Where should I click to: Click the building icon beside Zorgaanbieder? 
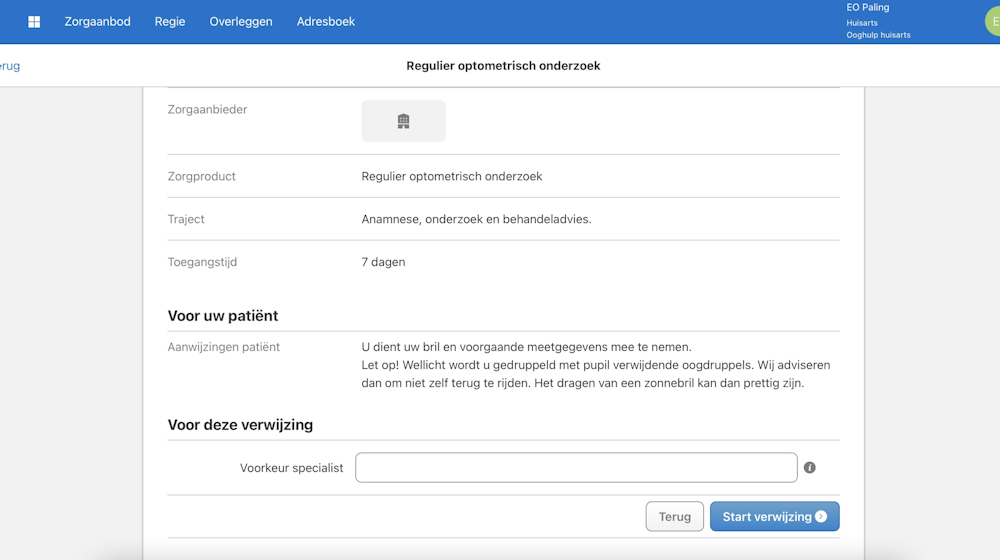click(x=403, y=121)
